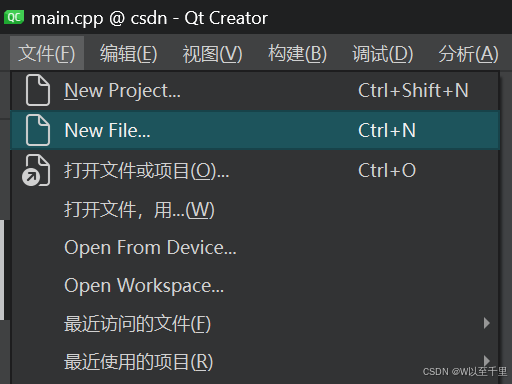
Task: Click the Qt Creator QC logo icon
Action: 14,17
